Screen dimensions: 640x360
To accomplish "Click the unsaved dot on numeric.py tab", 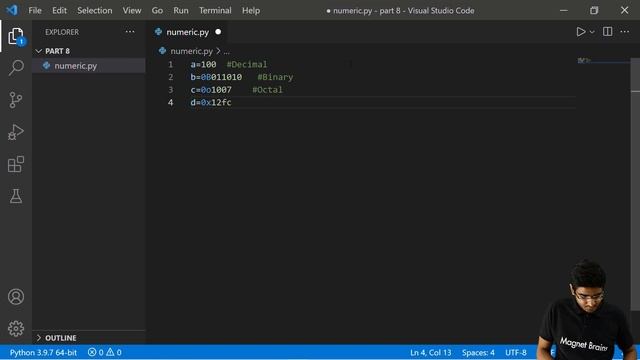I will pos(218,32).
